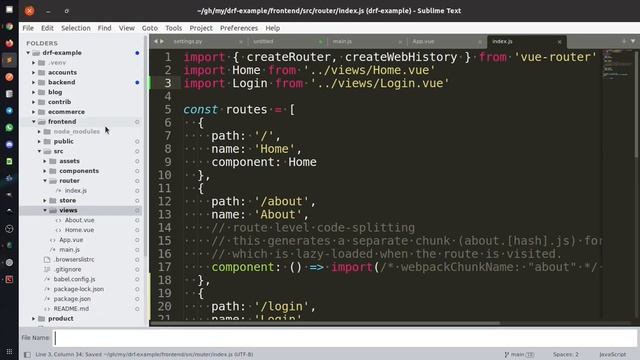Switch to the settings.py tab
The height and width of the screenshot is (360, 640).
tap(207, 42)
